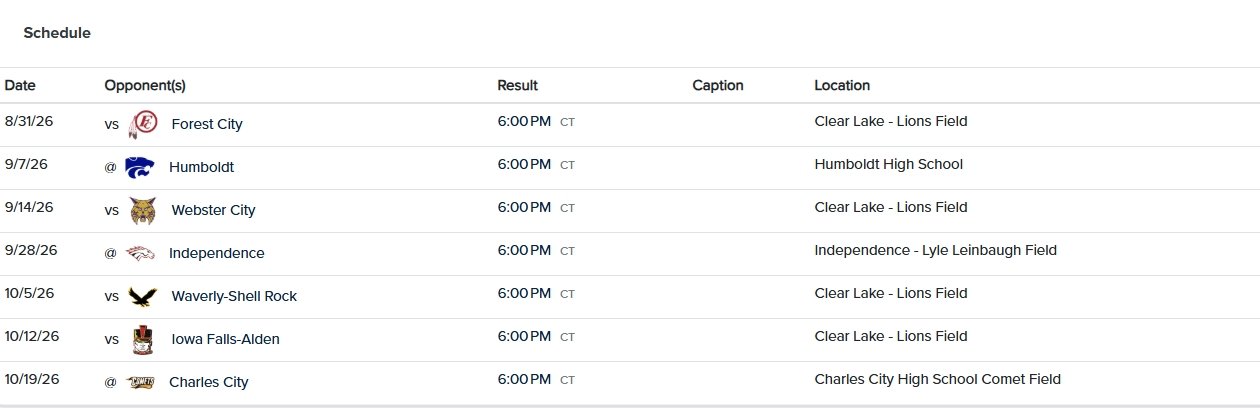
Task: Click the Humboldt wildcat logo
Action: [139, 167]
